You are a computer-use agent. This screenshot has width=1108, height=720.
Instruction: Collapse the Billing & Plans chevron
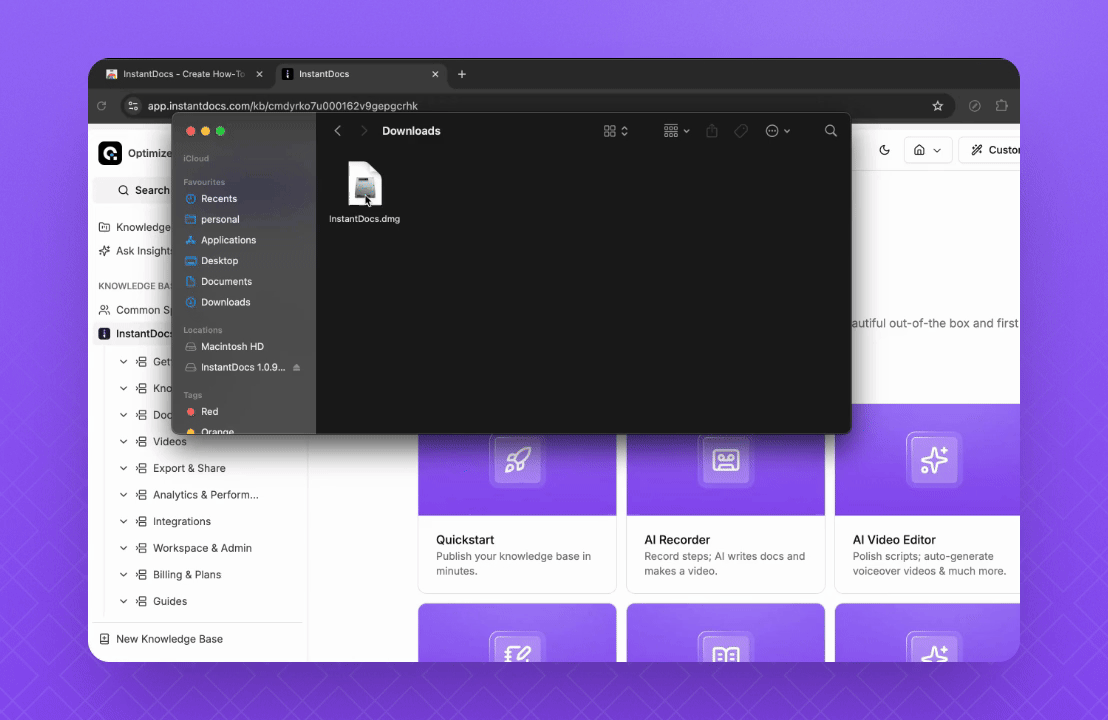123,574
